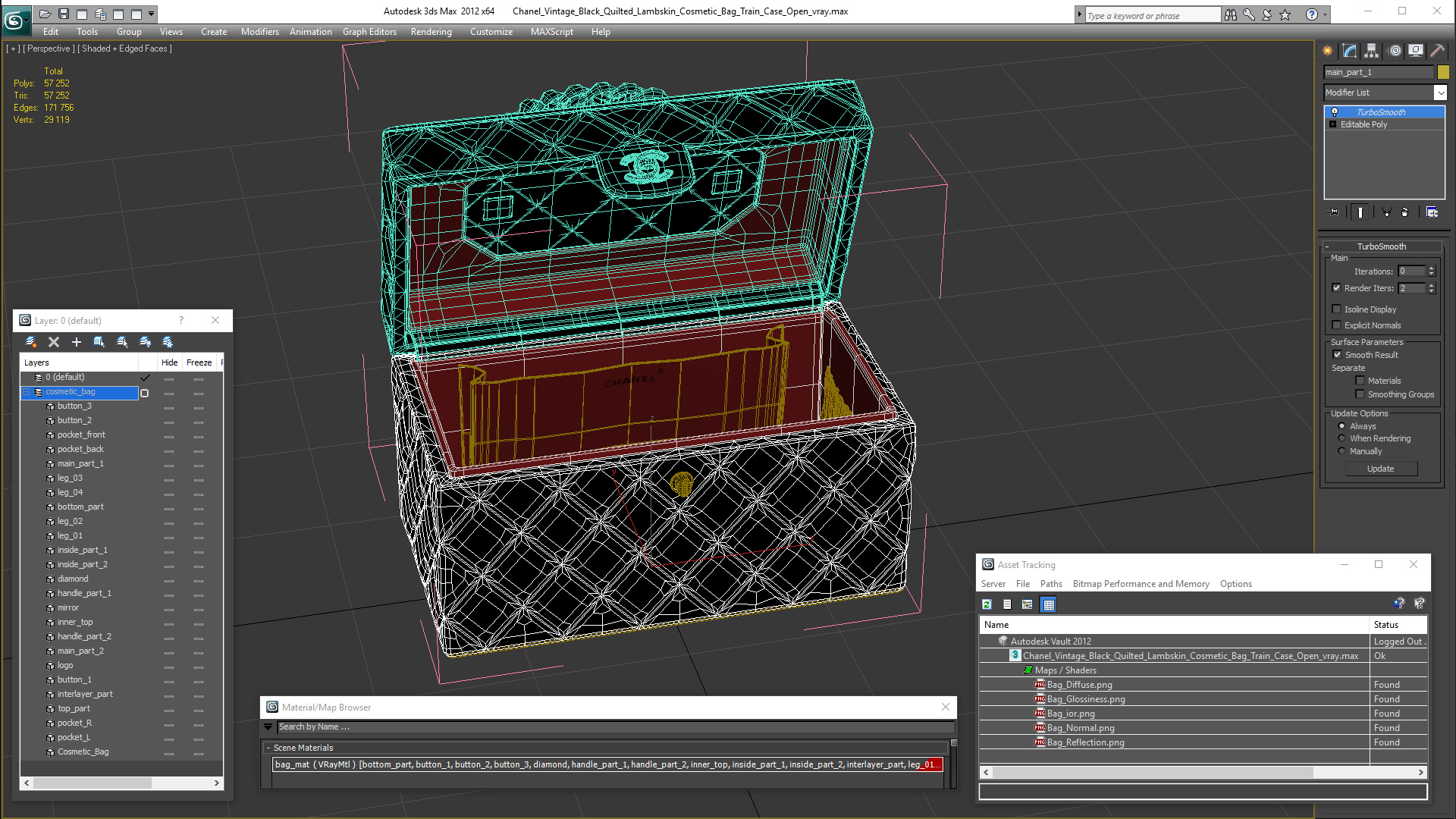1456x819 pixels.
Task: Open the help question mark icon
Action: (1311, 14)
